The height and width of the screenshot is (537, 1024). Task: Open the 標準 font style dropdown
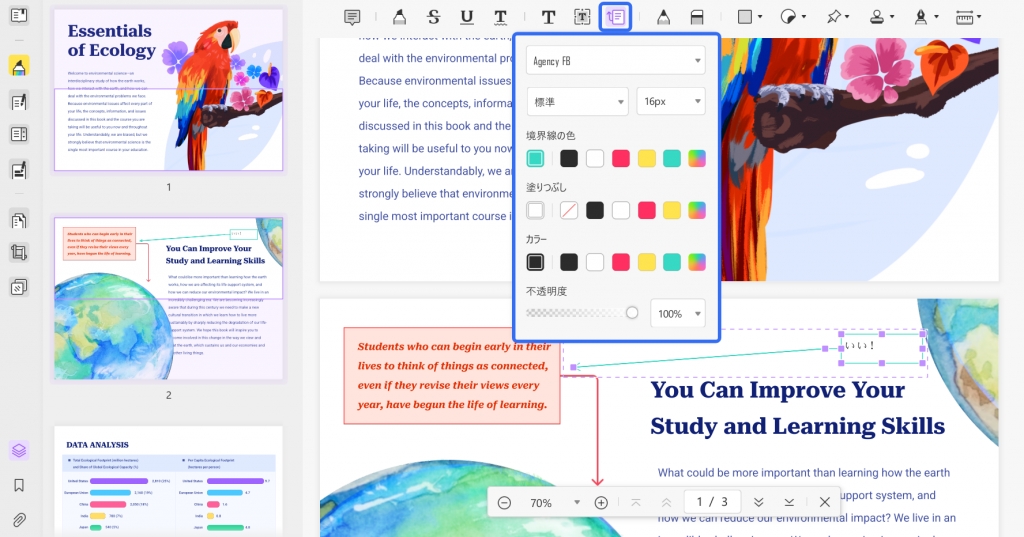[x=577, y=102]
